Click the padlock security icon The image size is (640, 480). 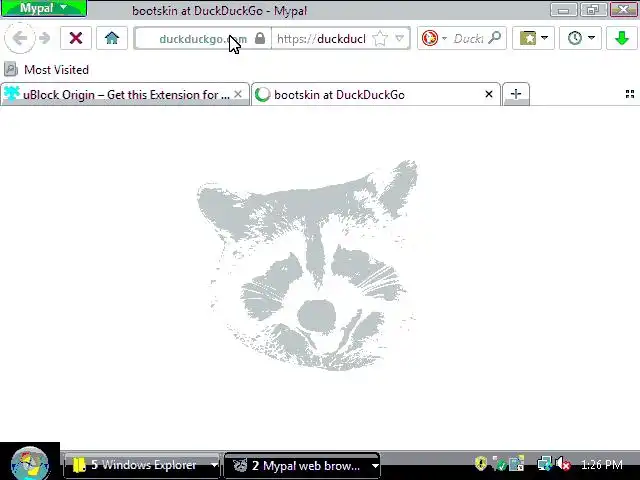(260, 39)
